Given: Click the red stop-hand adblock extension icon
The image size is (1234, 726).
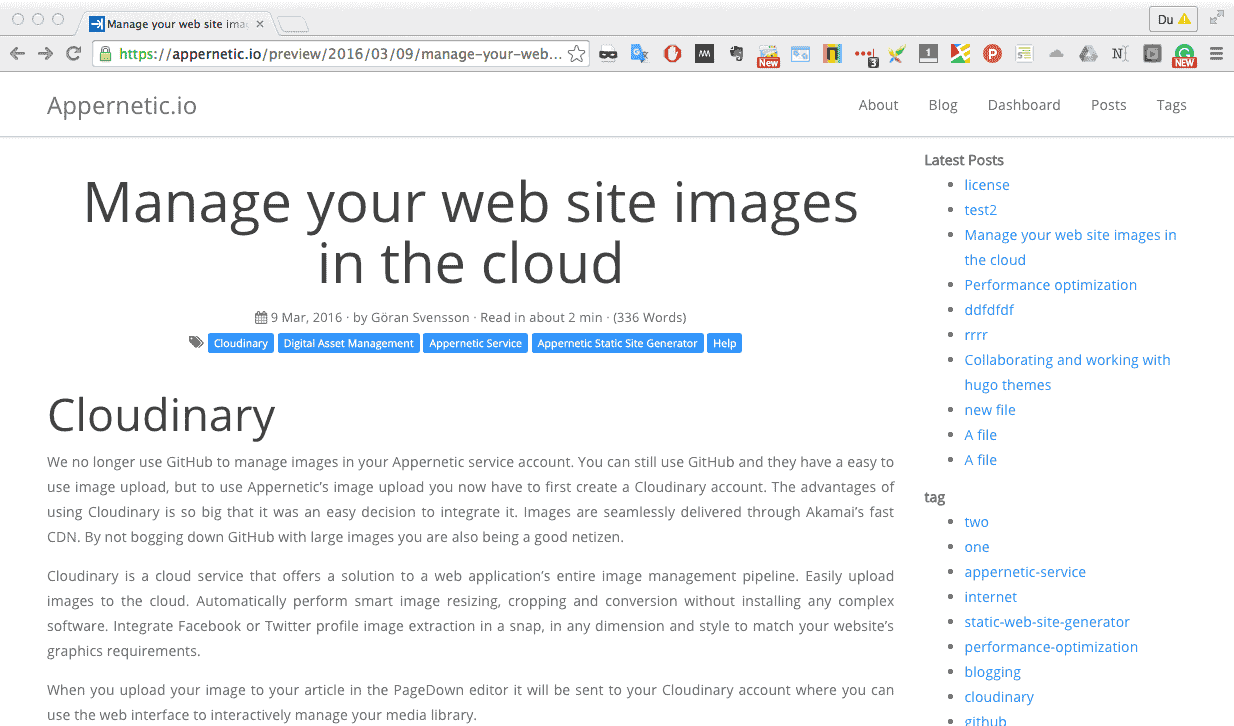Looking at the screenshot, I should [672, 54].
